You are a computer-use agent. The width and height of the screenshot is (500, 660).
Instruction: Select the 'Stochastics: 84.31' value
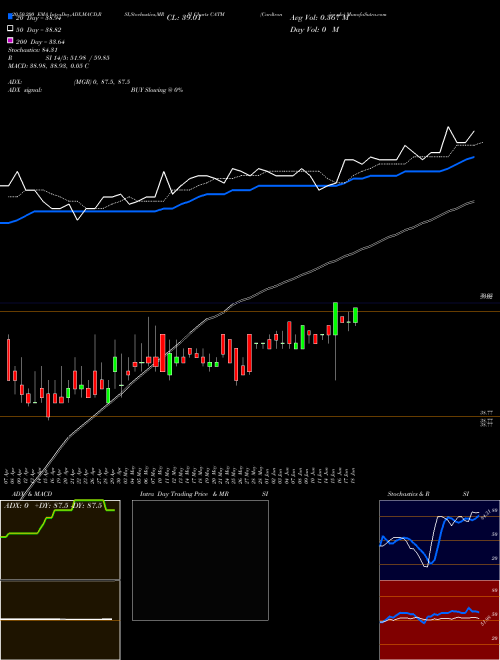pyautogui.click(x=33, y=50)
